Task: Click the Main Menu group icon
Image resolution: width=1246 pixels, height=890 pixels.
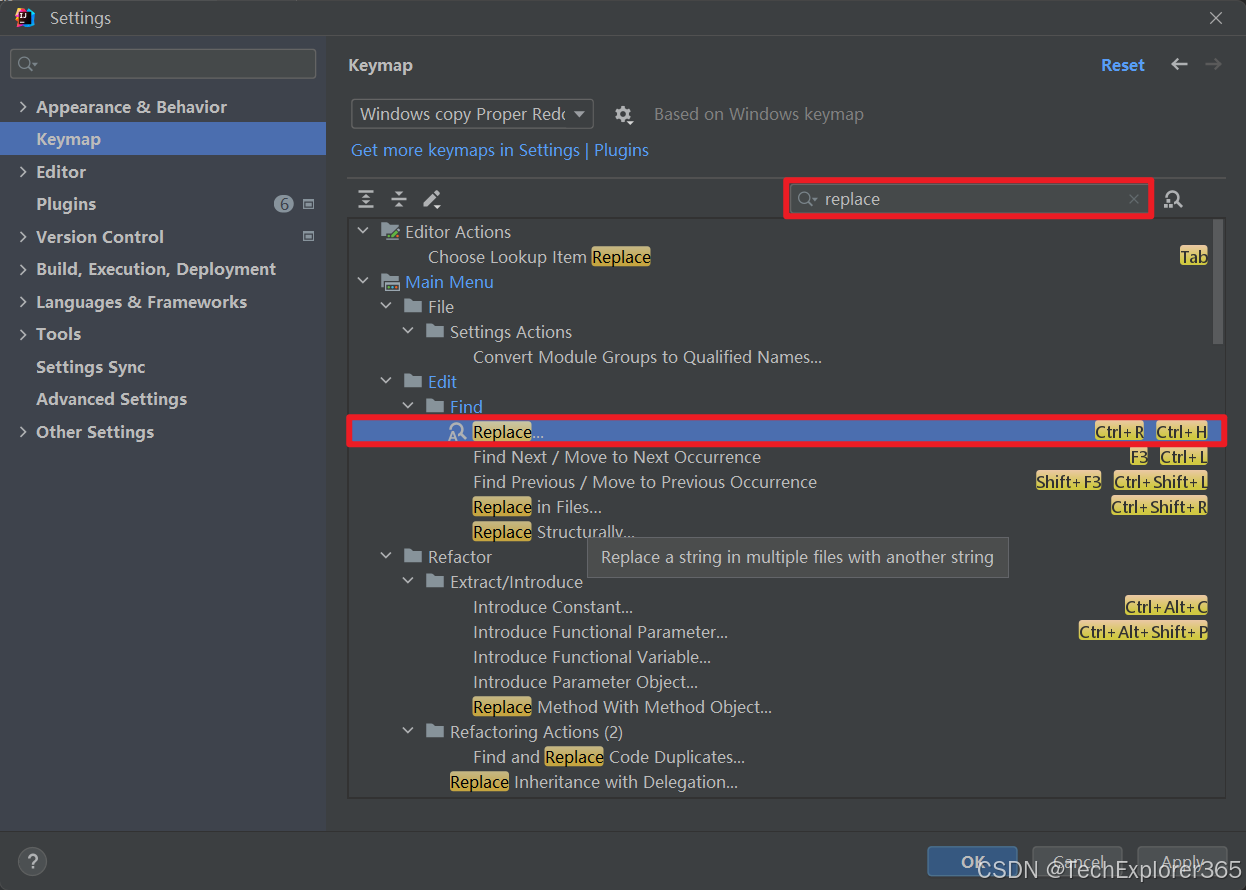Action: click(x=390, y=282)
